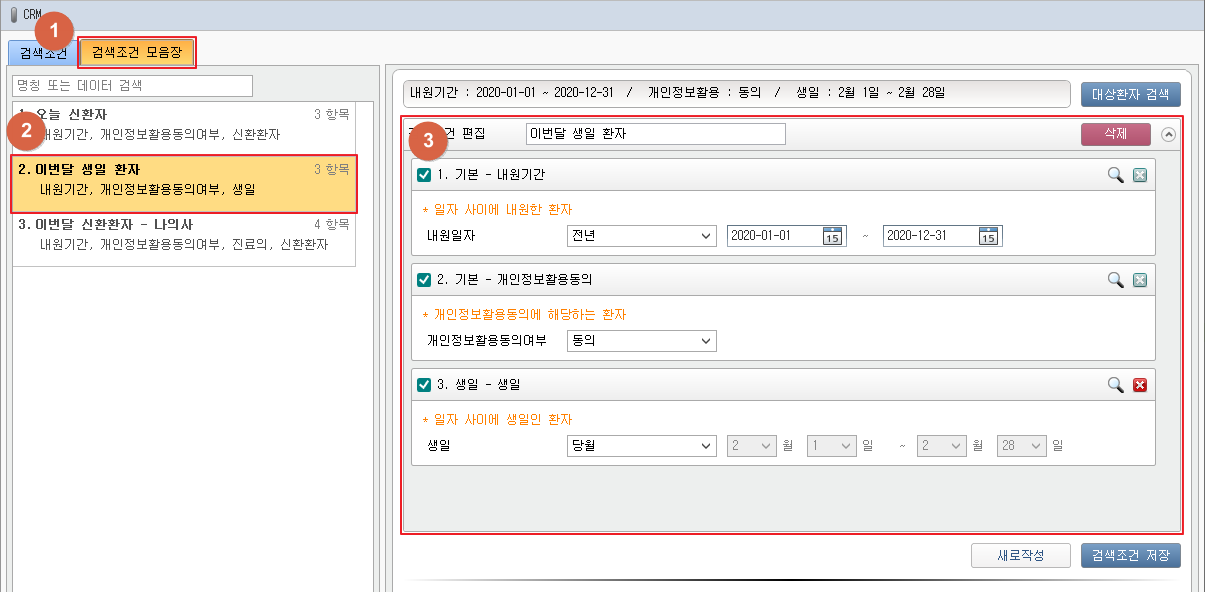Image resolution: width=1205 pixels, height=592 pixels.
Task: Click the 대상환자 검색 button
Action: click(x=1130, y=94)
